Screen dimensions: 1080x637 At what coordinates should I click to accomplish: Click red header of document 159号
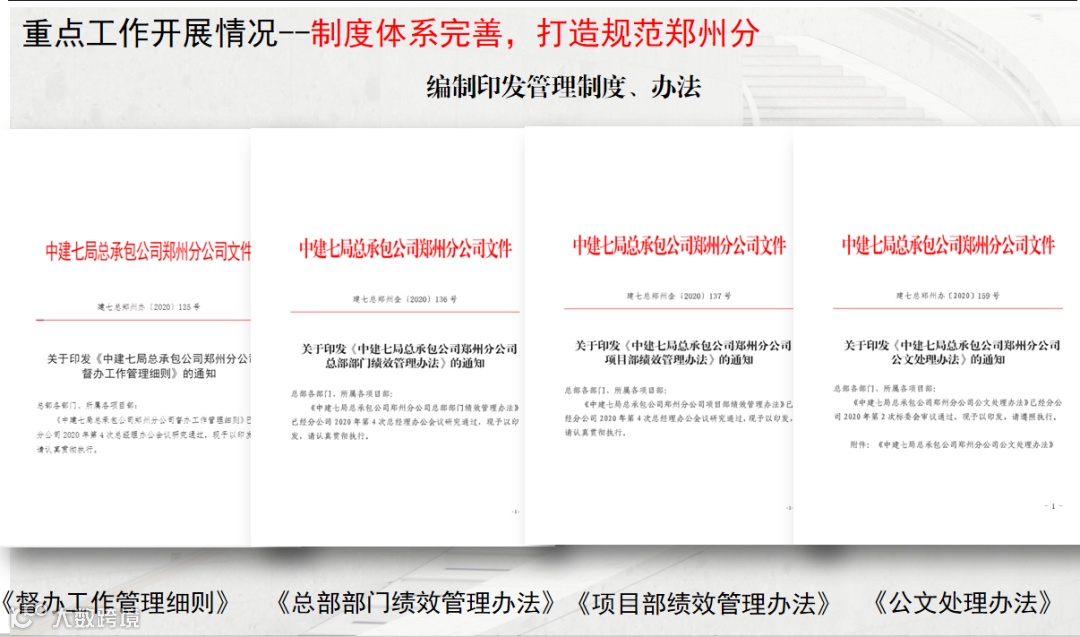tap(948, 244)
